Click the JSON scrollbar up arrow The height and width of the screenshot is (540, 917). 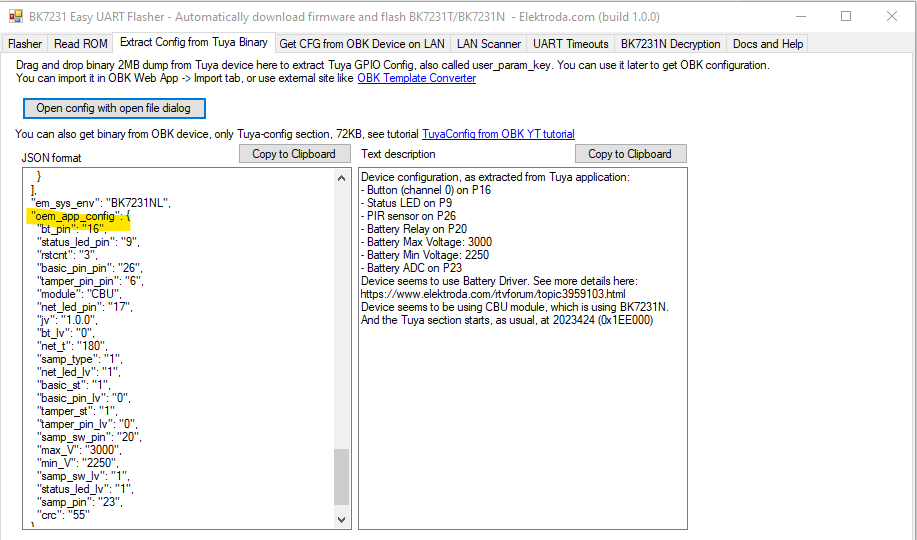coord(342,178)
